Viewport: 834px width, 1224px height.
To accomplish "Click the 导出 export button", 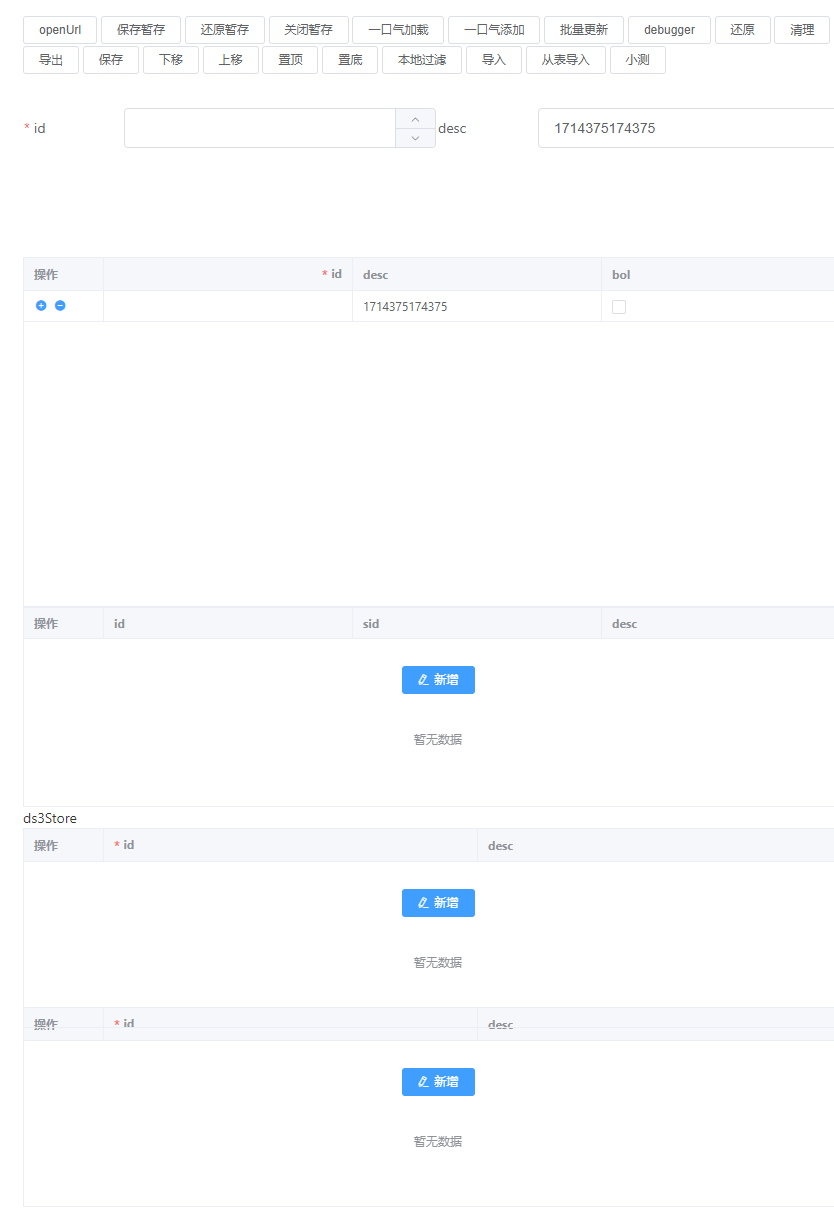I will pos(51,60).
